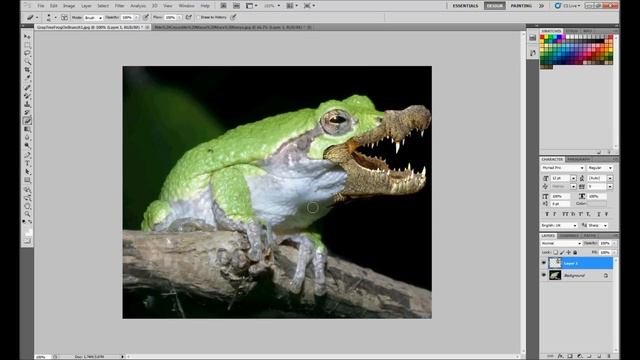Select the Gradient tool

[27, 129]
